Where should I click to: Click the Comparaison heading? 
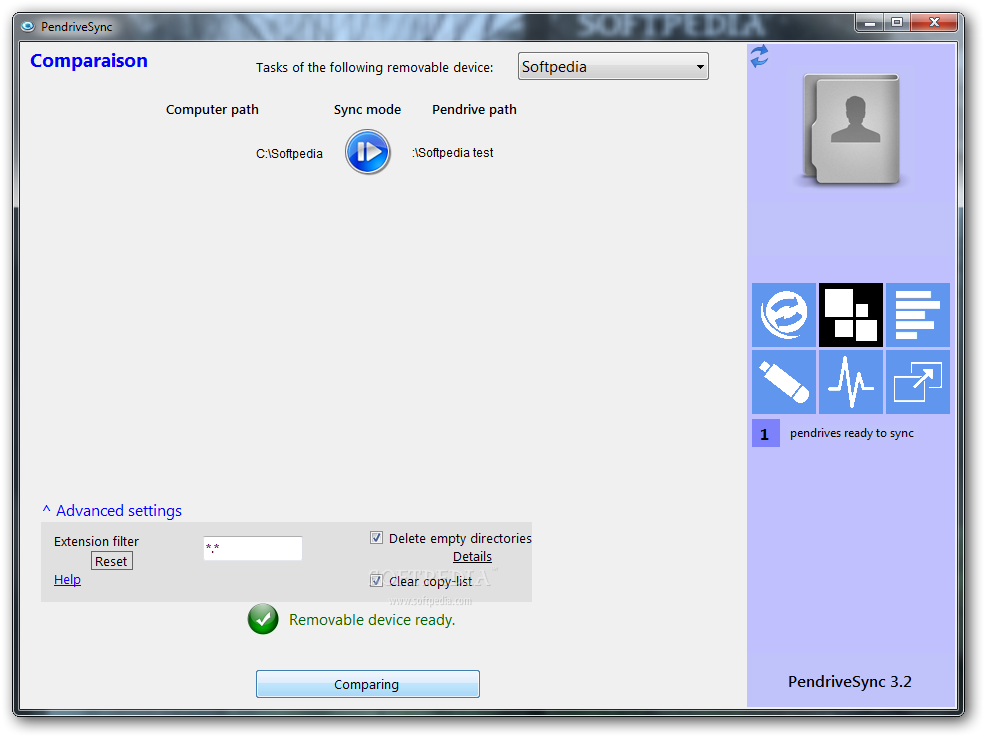click(x=89, y=61)
